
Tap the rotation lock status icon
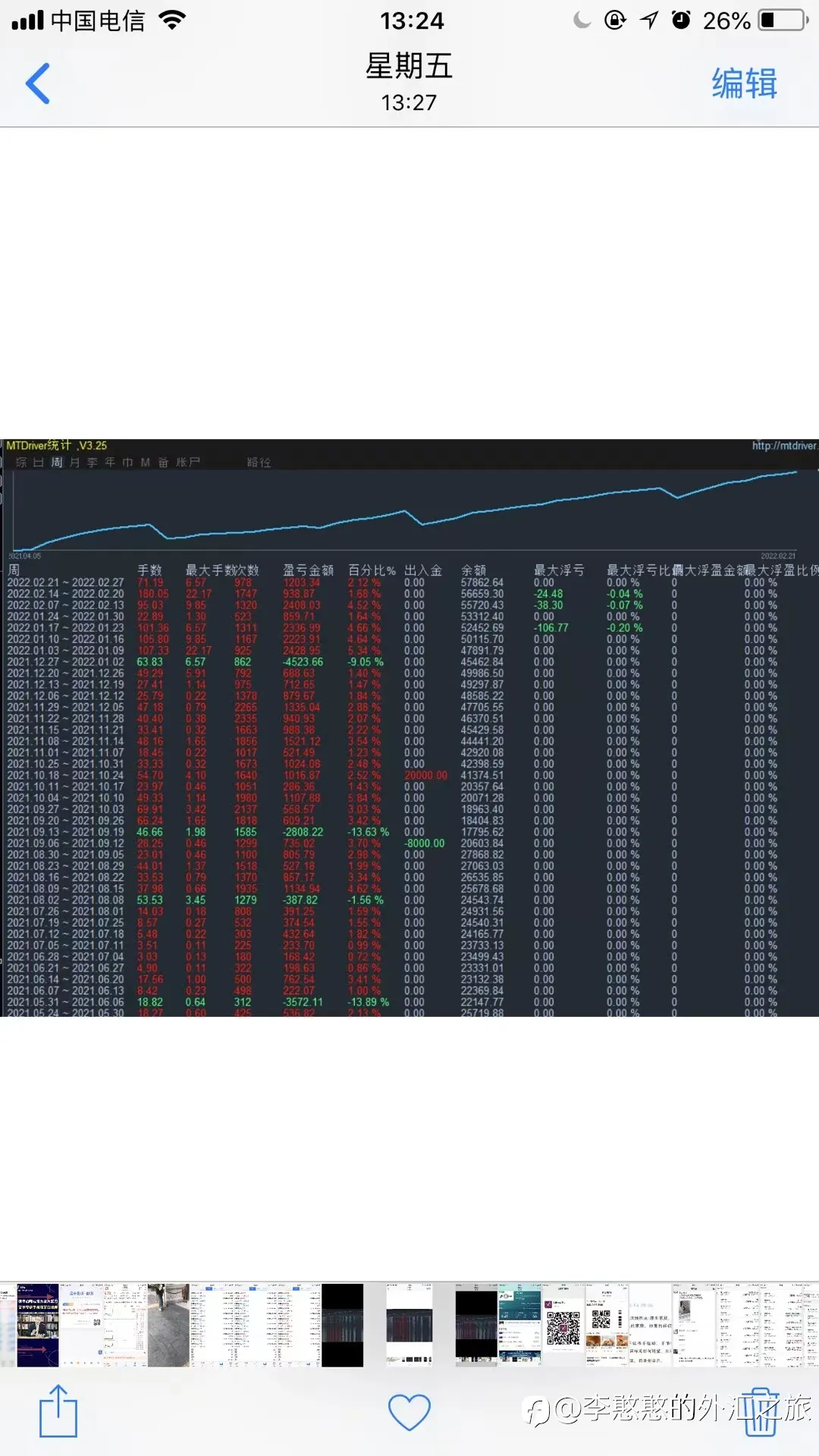click(615, 20)
